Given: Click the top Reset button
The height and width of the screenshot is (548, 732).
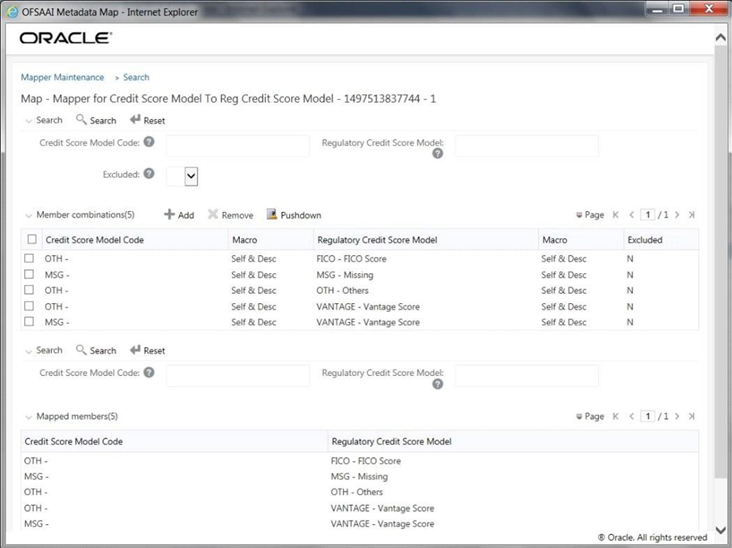Looking at the screenshot, I should coord(148,120).
